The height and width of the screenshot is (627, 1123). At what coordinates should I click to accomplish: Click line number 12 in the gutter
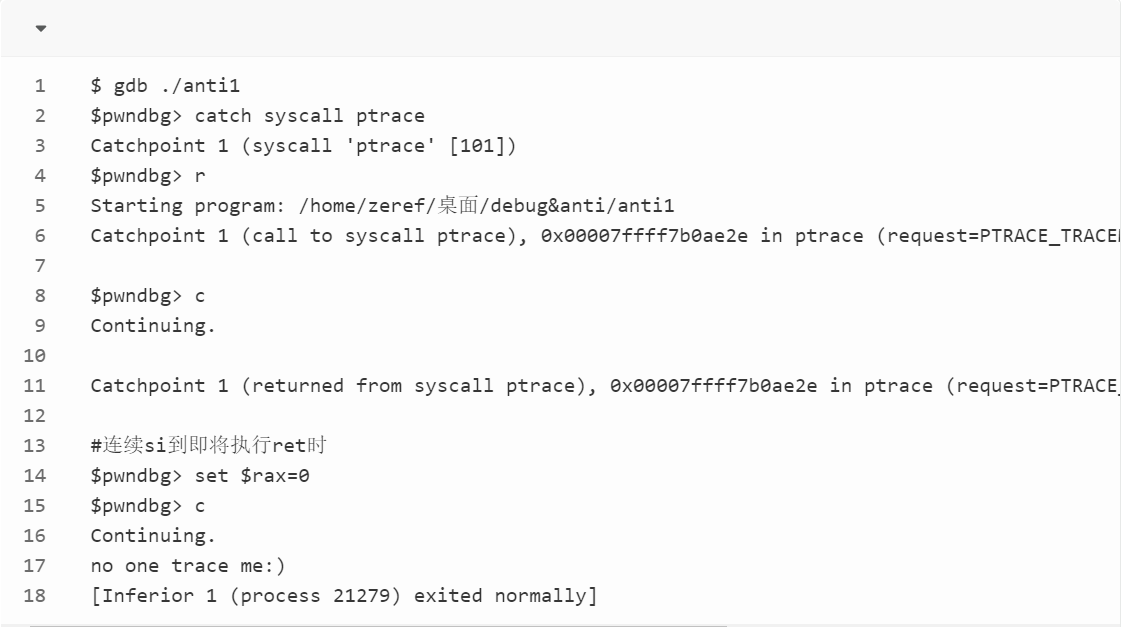[35, 416]
